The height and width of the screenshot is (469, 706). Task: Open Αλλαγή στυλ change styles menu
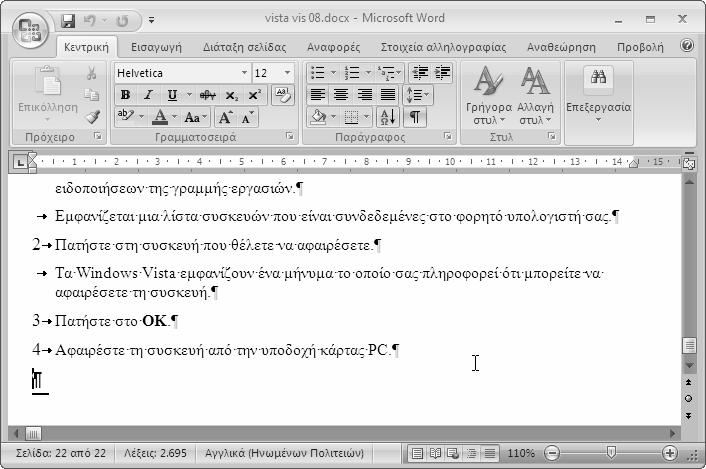coord(535,95)
